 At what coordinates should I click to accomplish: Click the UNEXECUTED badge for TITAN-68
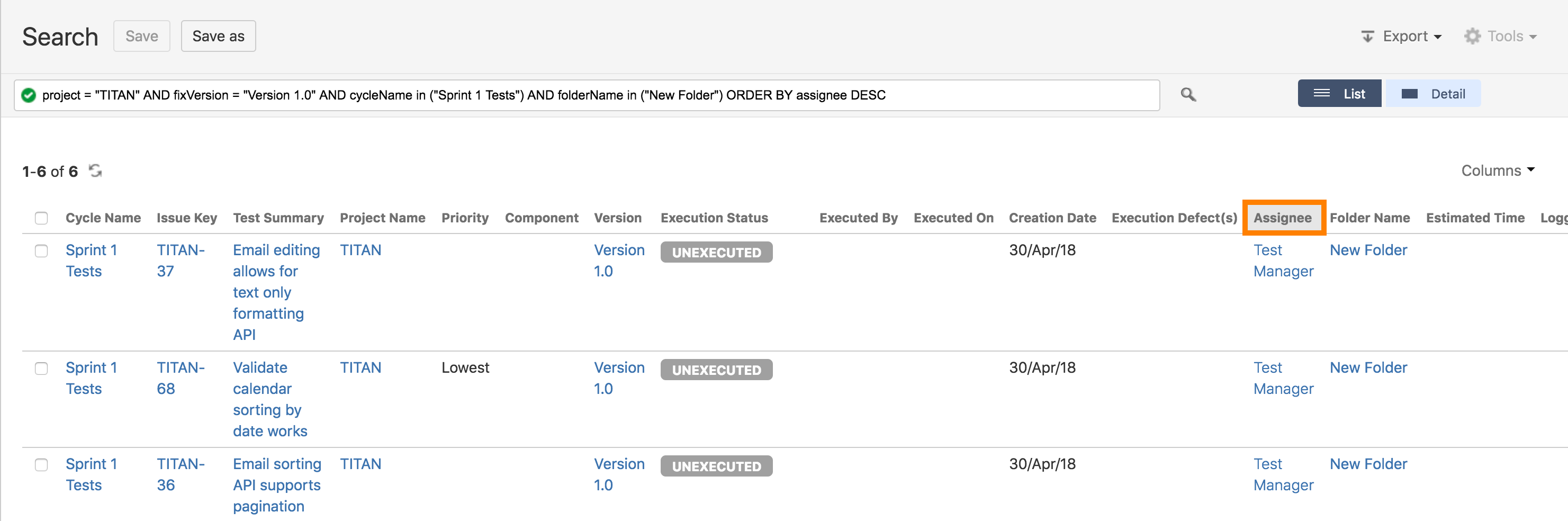pyautogui.click(x=716, y=369)
